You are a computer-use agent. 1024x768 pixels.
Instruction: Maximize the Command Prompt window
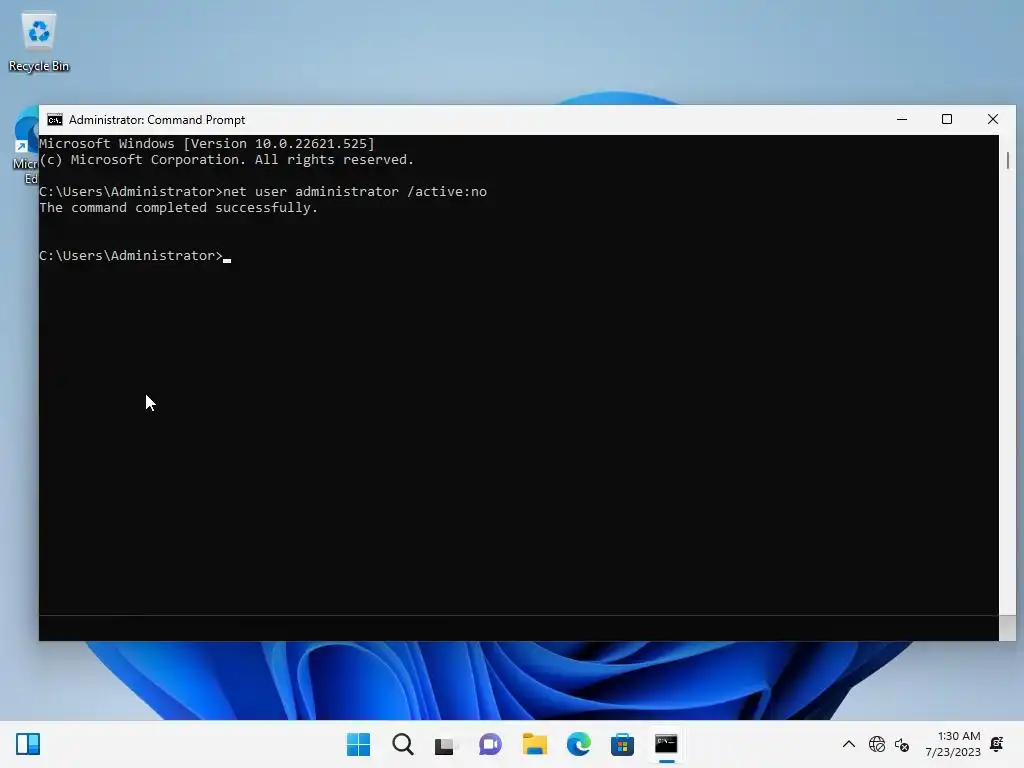point(947,120)
